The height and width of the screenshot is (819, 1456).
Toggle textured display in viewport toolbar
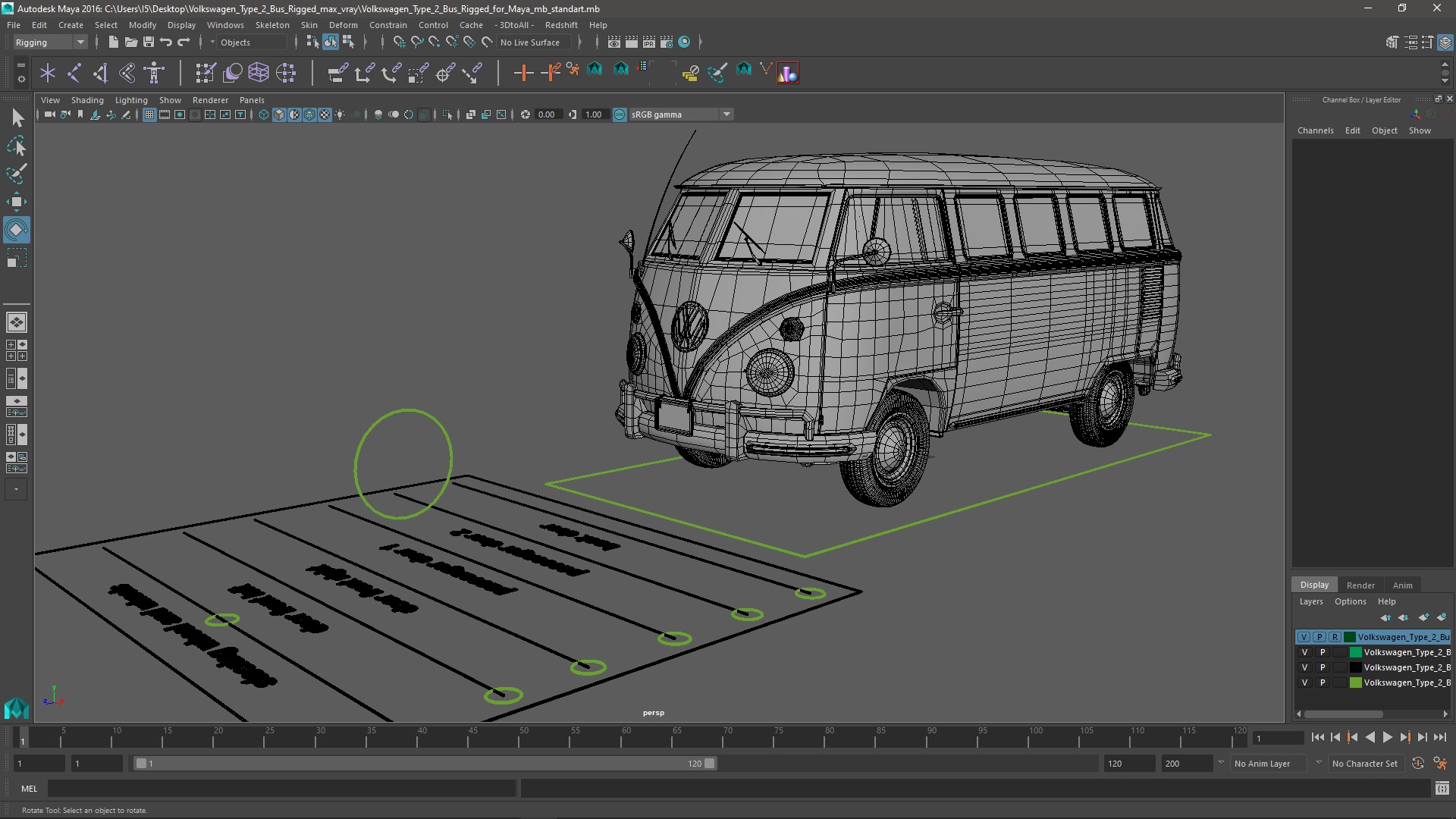[x=325, y=115]
